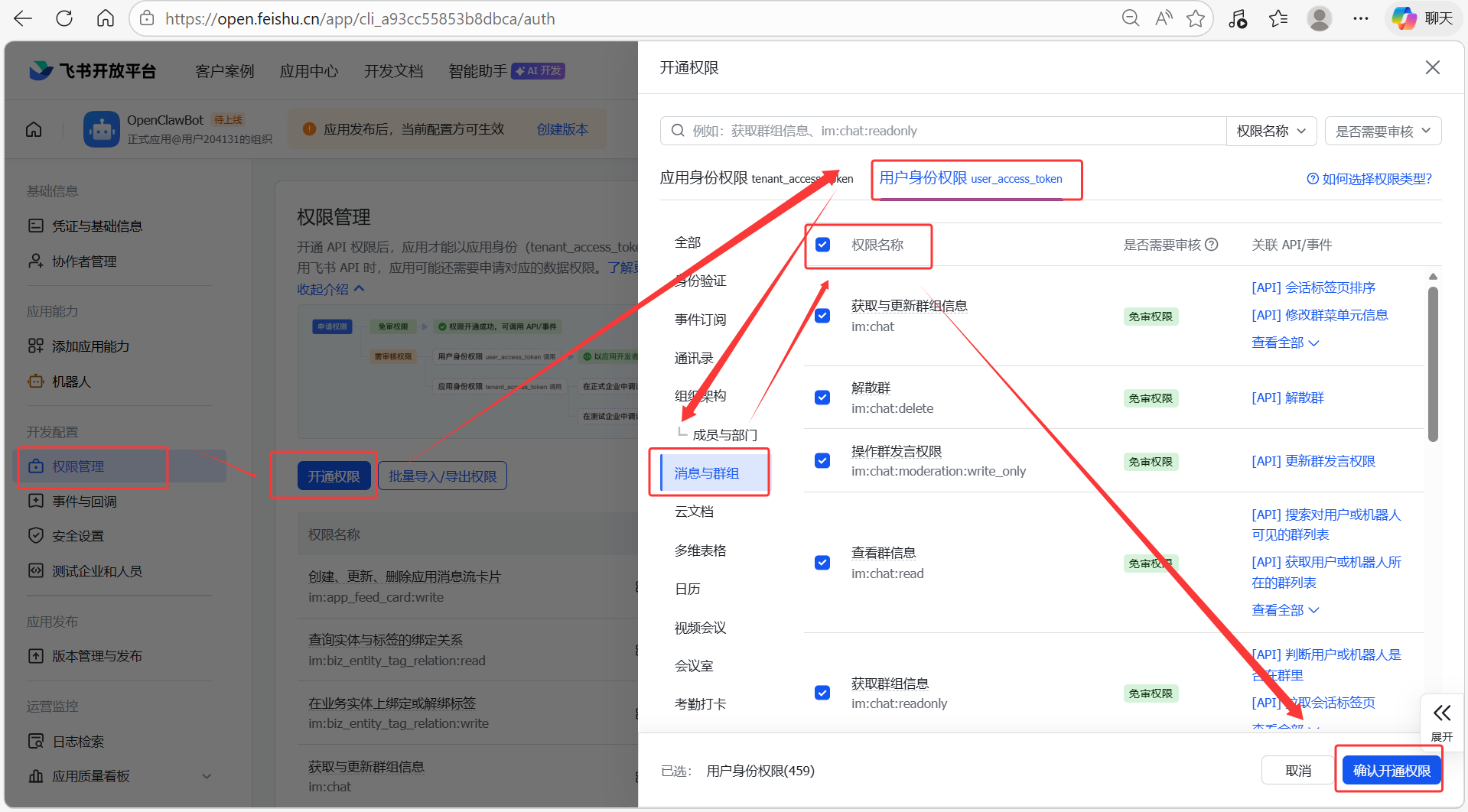
Task: Select 云文档 permission category
Action: 694,512
